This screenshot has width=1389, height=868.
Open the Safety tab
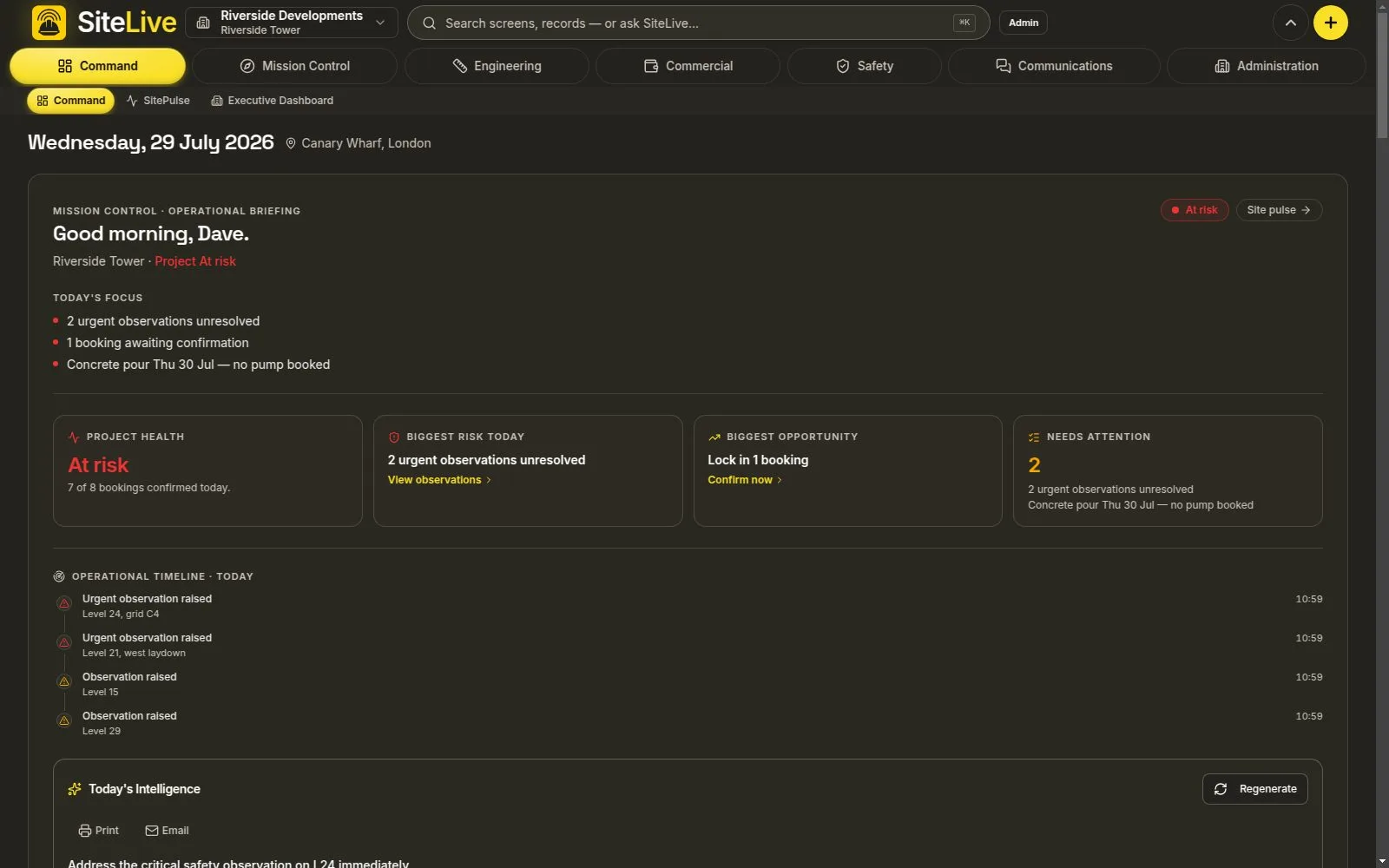(864, 66)
